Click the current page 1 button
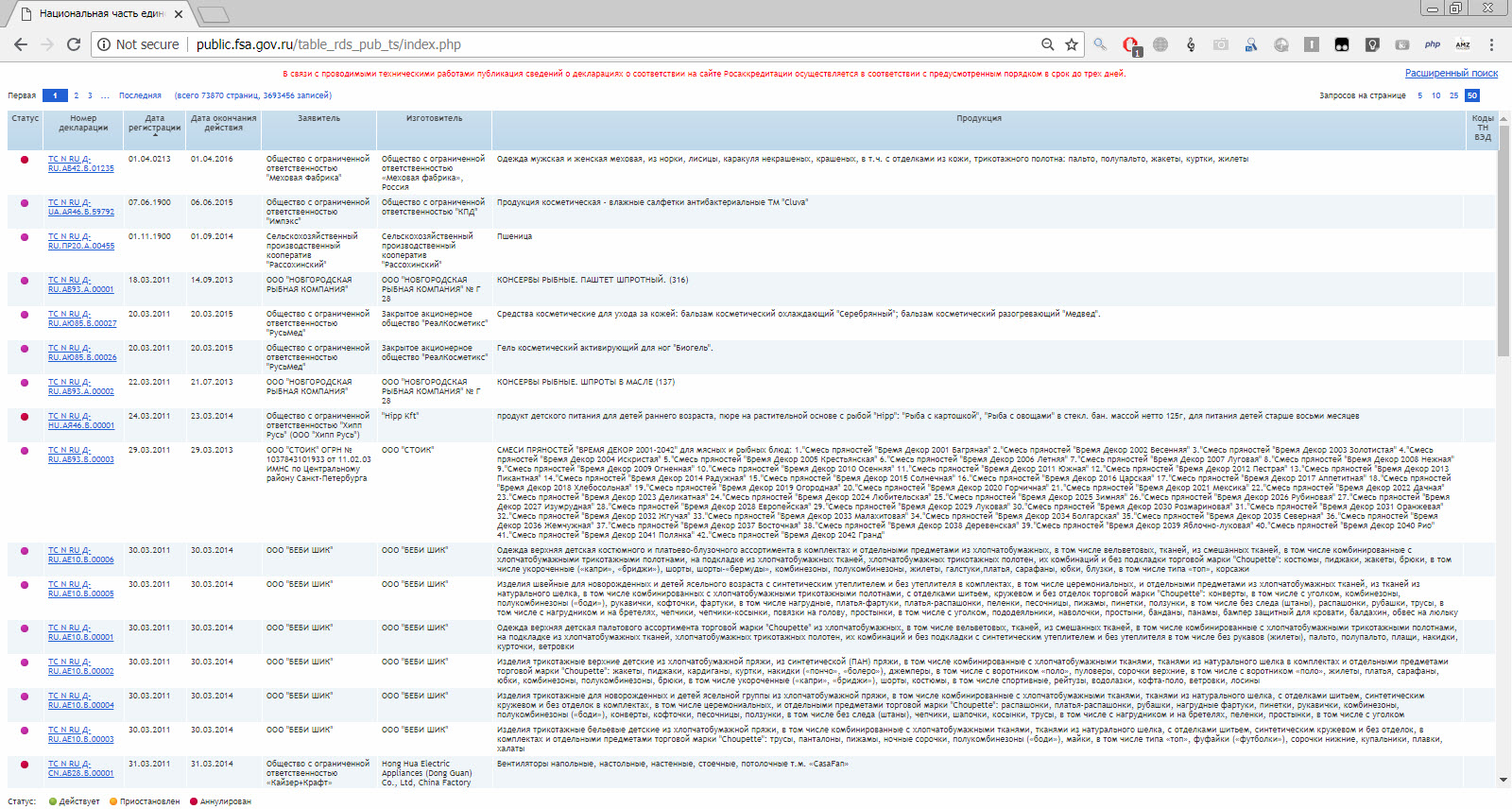The image size is (1512, 809). pyautogui.click(x=55, y=95)
